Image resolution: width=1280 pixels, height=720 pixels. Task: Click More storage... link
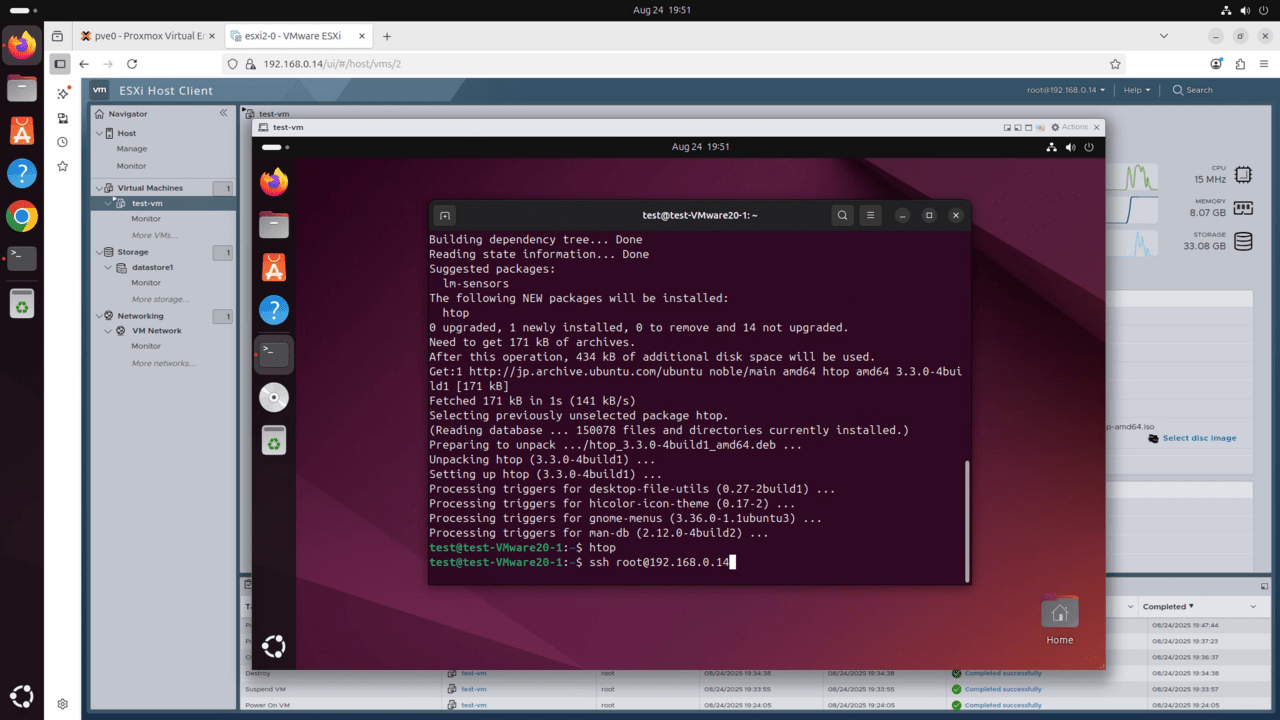[x=160, y=299]
